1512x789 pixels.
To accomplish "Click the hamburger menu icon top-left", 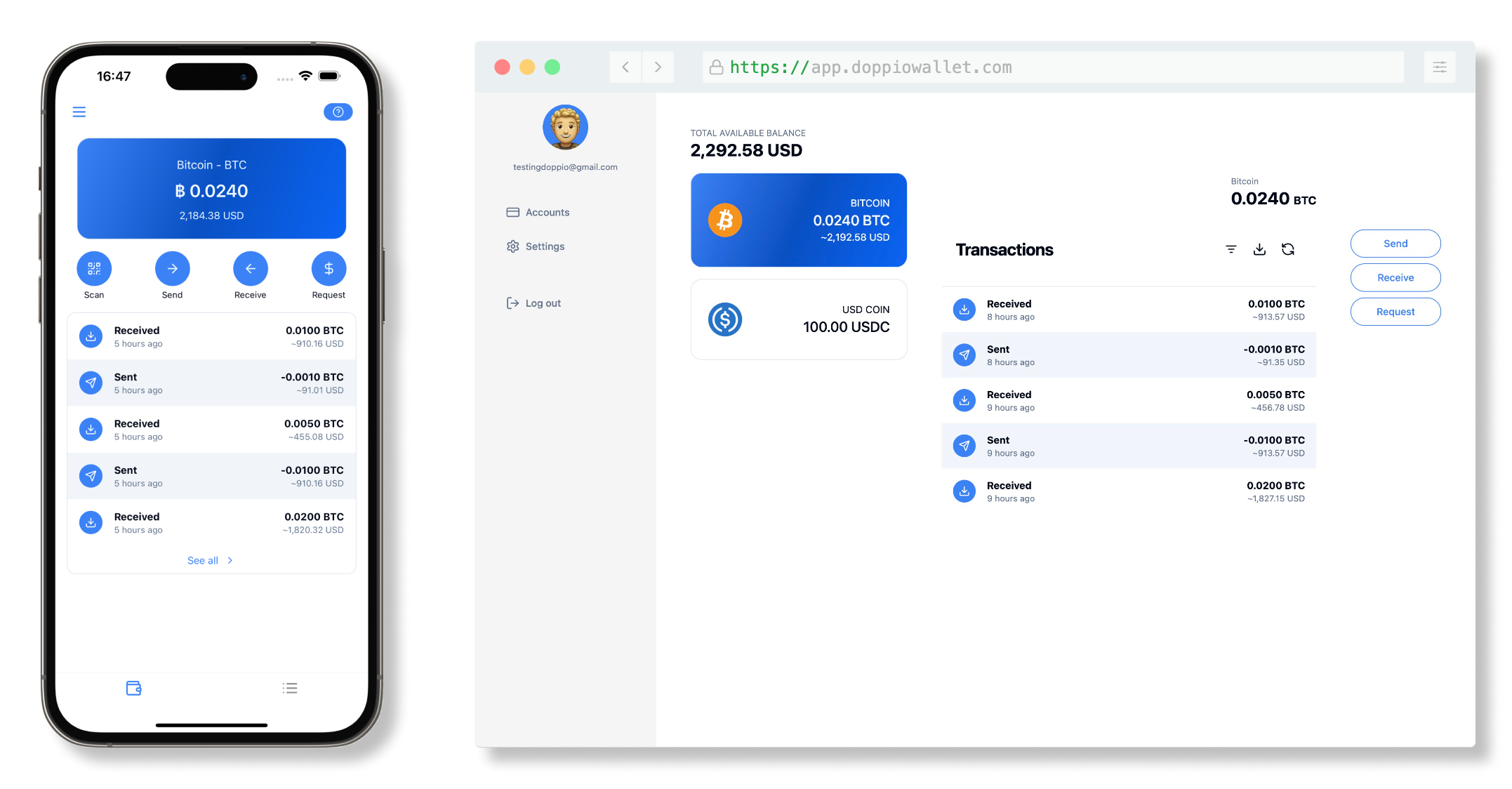I will [79, 112].
